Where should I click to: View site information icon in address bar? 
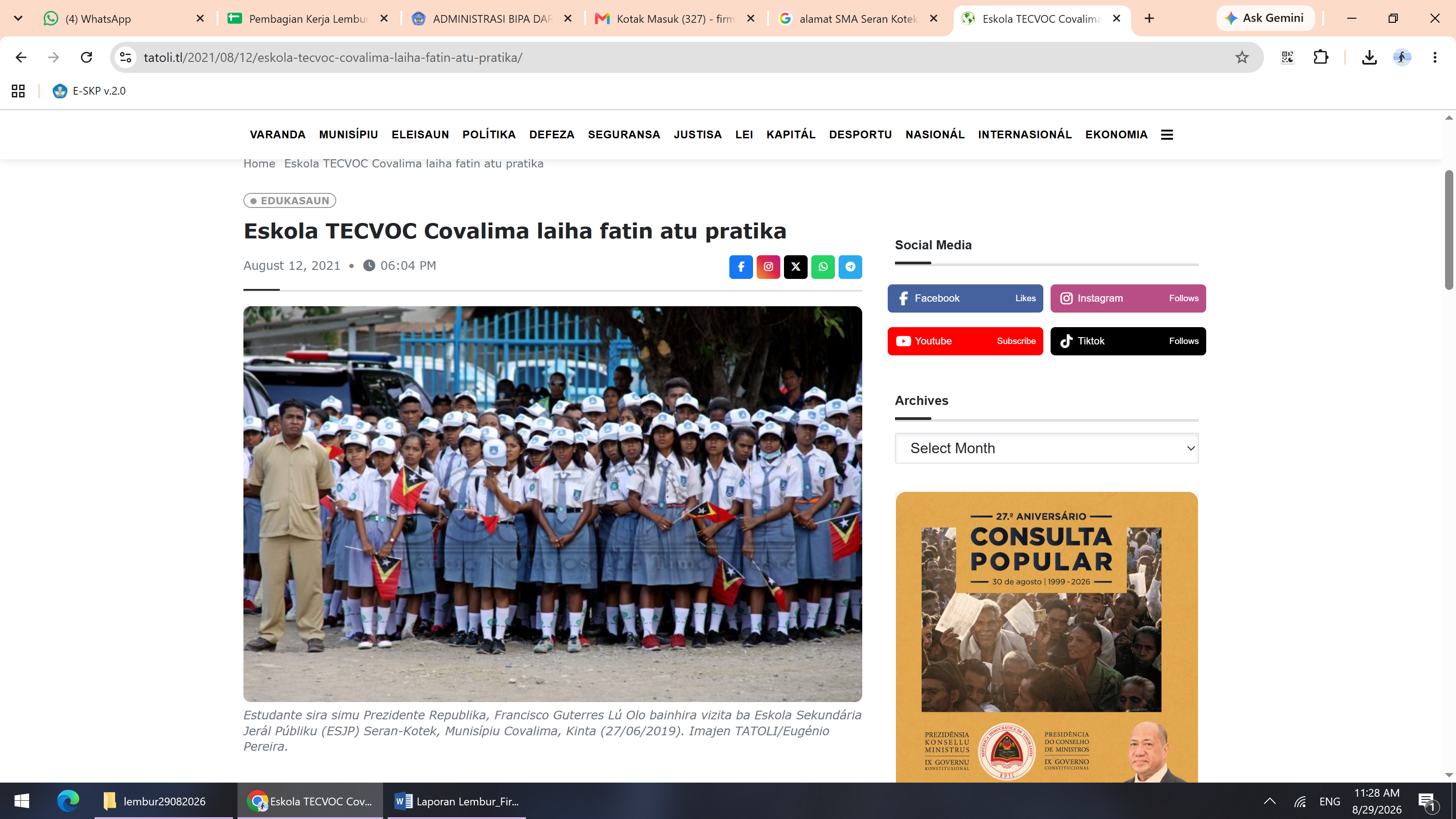(x=126, y=57)
